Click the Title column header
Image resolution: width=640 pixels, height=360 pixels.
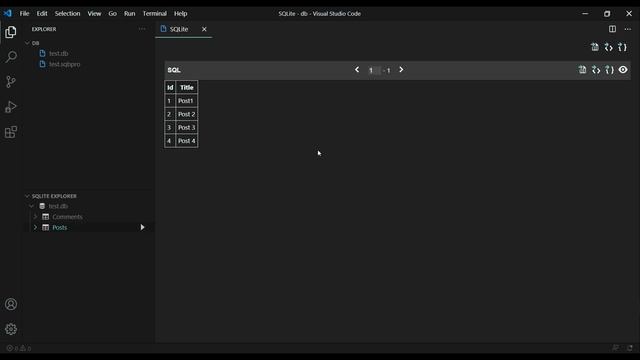[x=187, y=87]
